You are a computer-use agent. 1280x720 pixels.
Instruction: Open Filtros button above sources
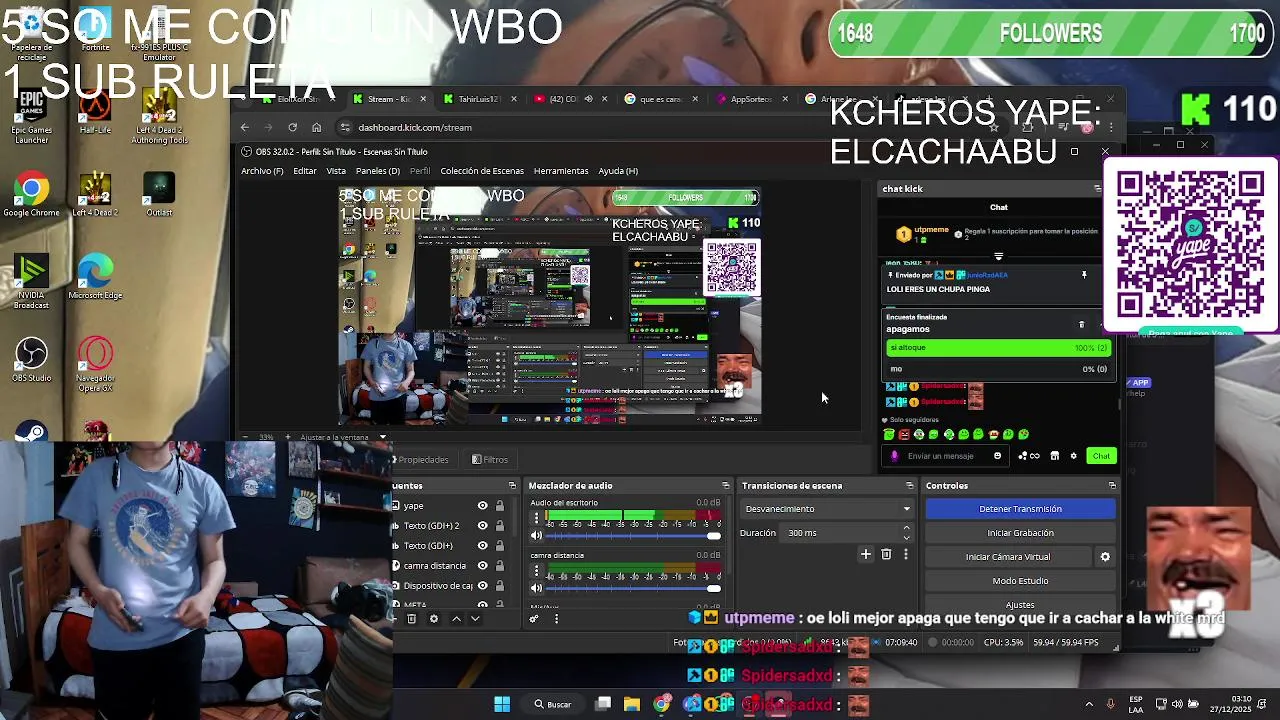pyautogui.click(x=490, y=460)
